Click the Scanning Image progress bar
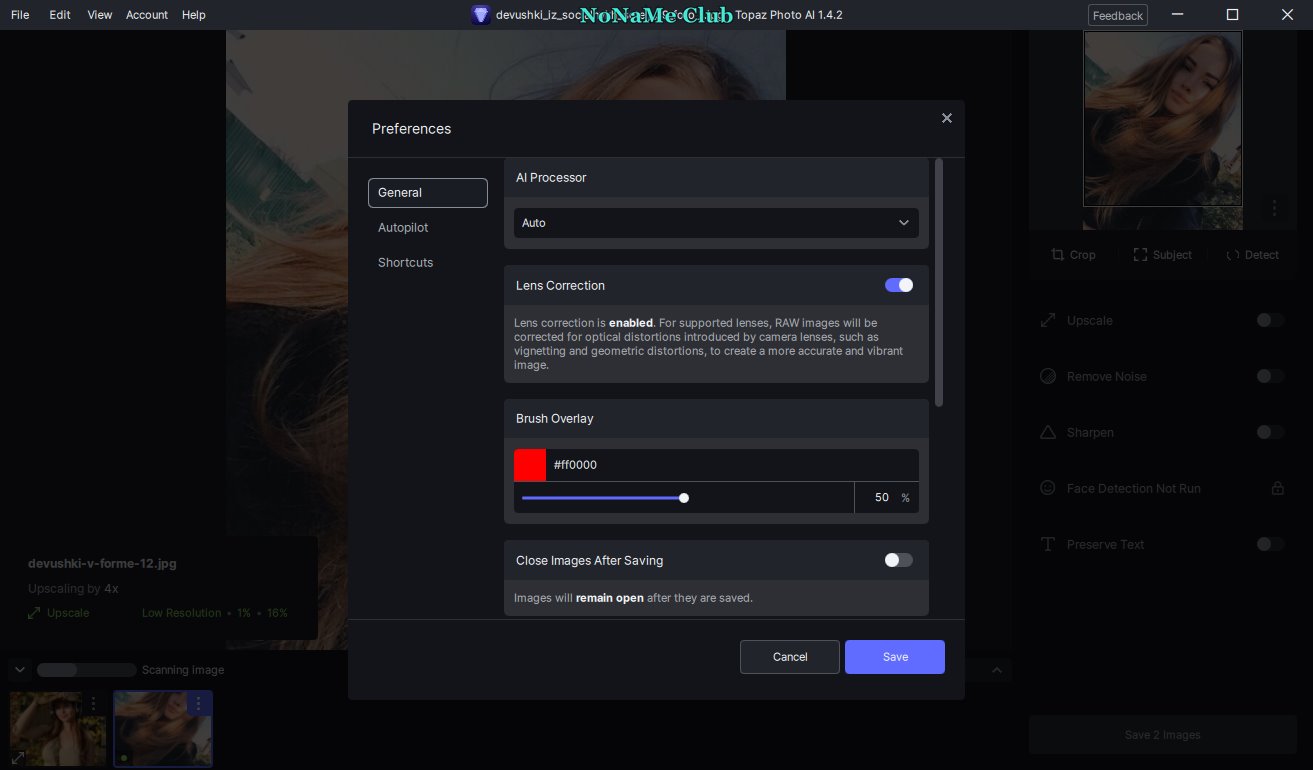 pos(87,670)
